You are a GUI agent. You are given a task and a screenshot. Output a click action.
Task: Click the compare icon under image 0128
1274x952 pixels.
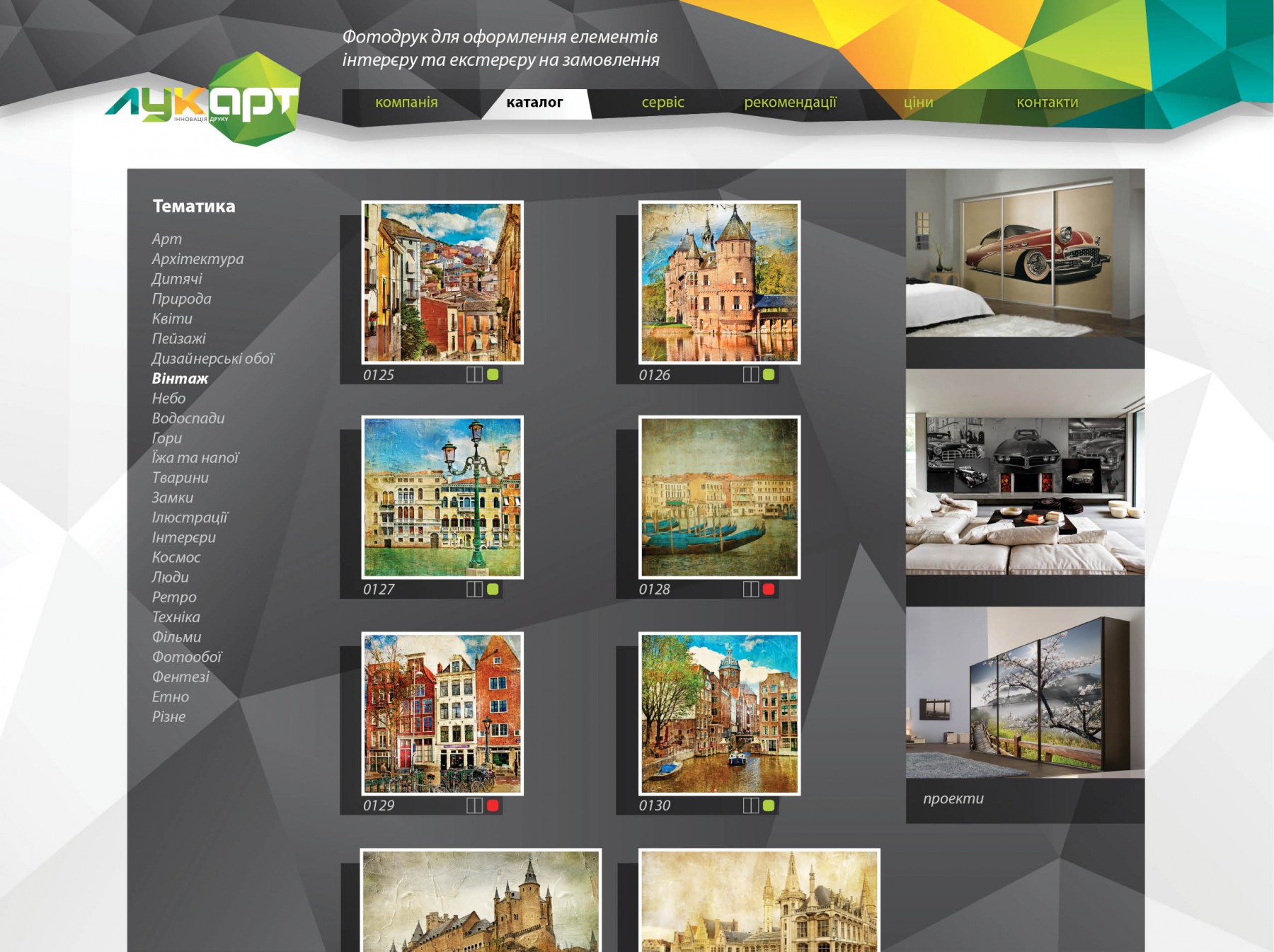[750, 589]
